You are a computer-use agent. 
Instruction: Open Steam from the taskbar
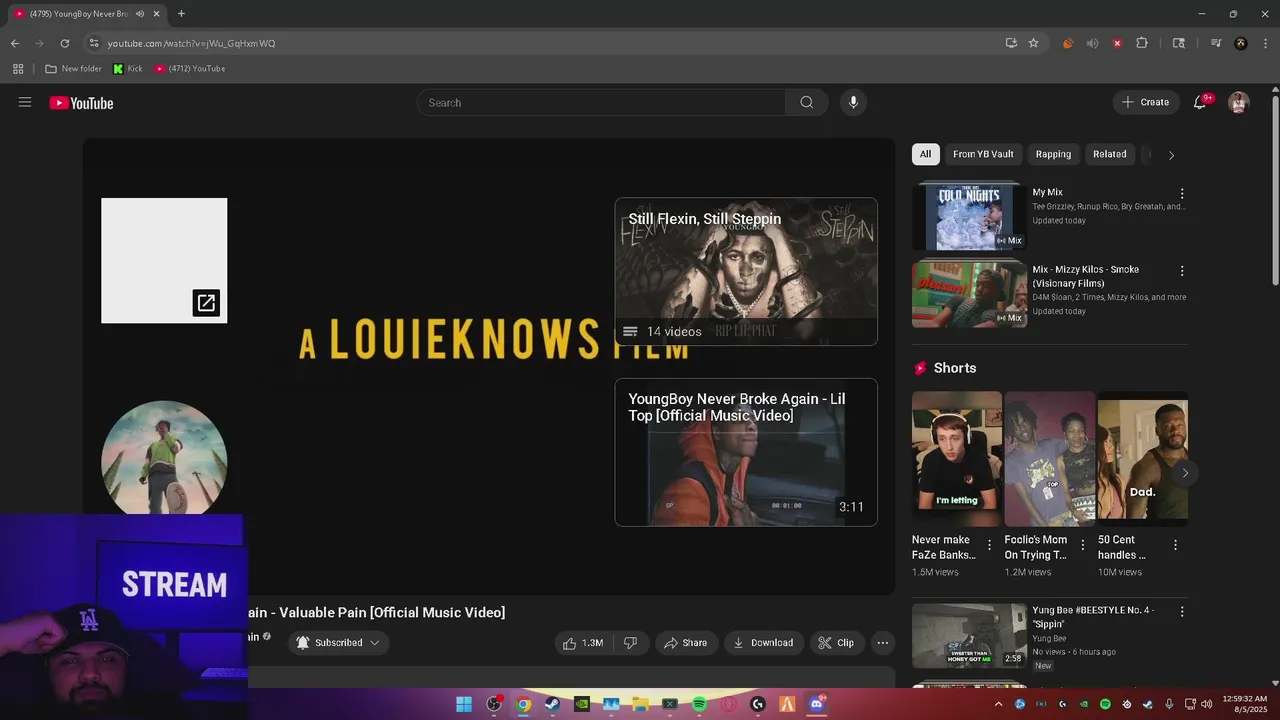pos(552,704)
